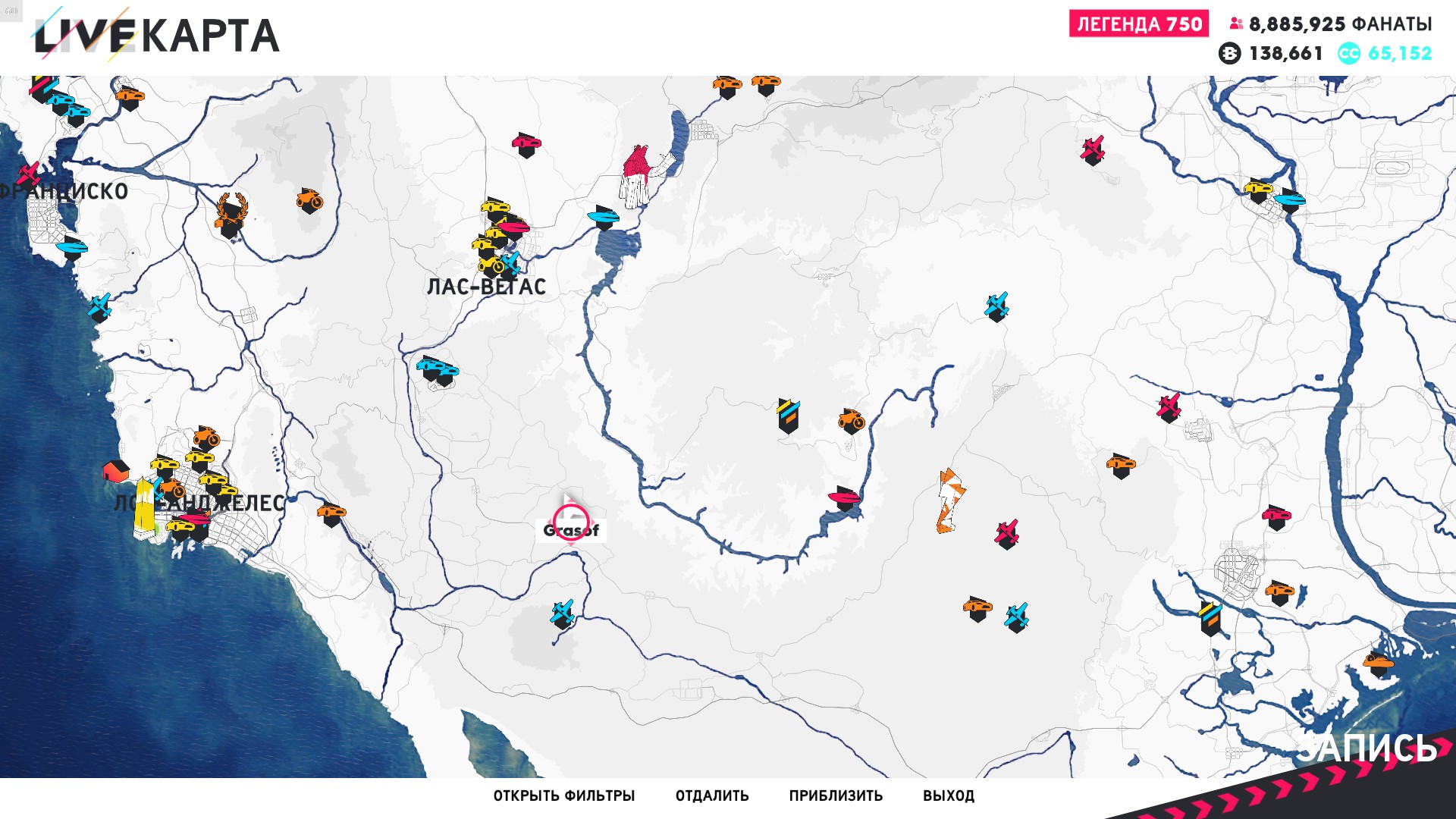The image size is (1456, 819).
Task: Click the ЛЕГЕНДА 750 rank badge
Action: 1139,24
